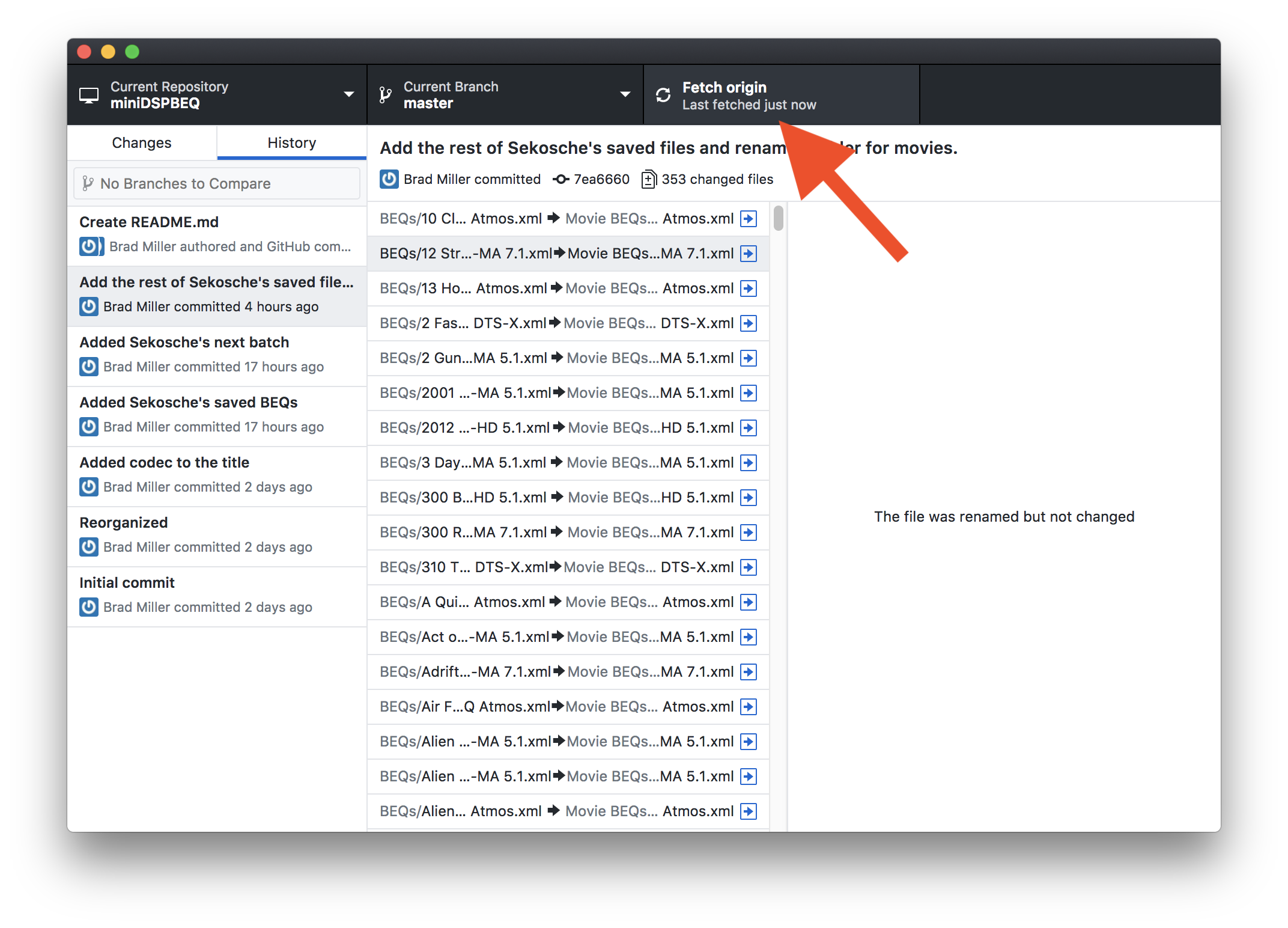Image resolution: width=1288 pixels, height=928 pixels.
Task: Click renamed status icon for BEQs/2 Fas... DTS-X.xml
Action: pyautogui.click(x=749, y=323)
